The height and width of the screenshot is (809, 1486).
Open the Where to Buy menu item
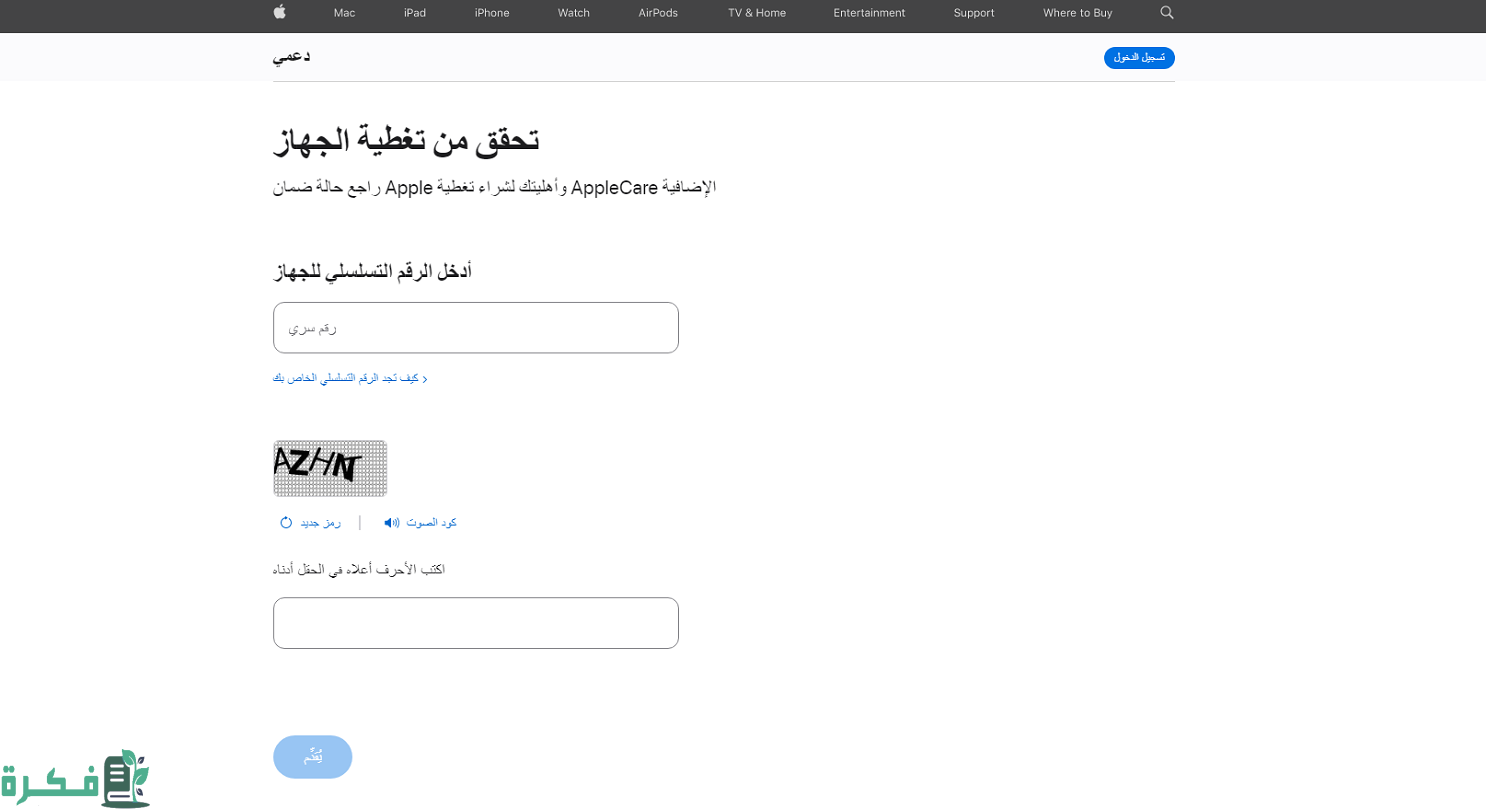(1077, 13)
